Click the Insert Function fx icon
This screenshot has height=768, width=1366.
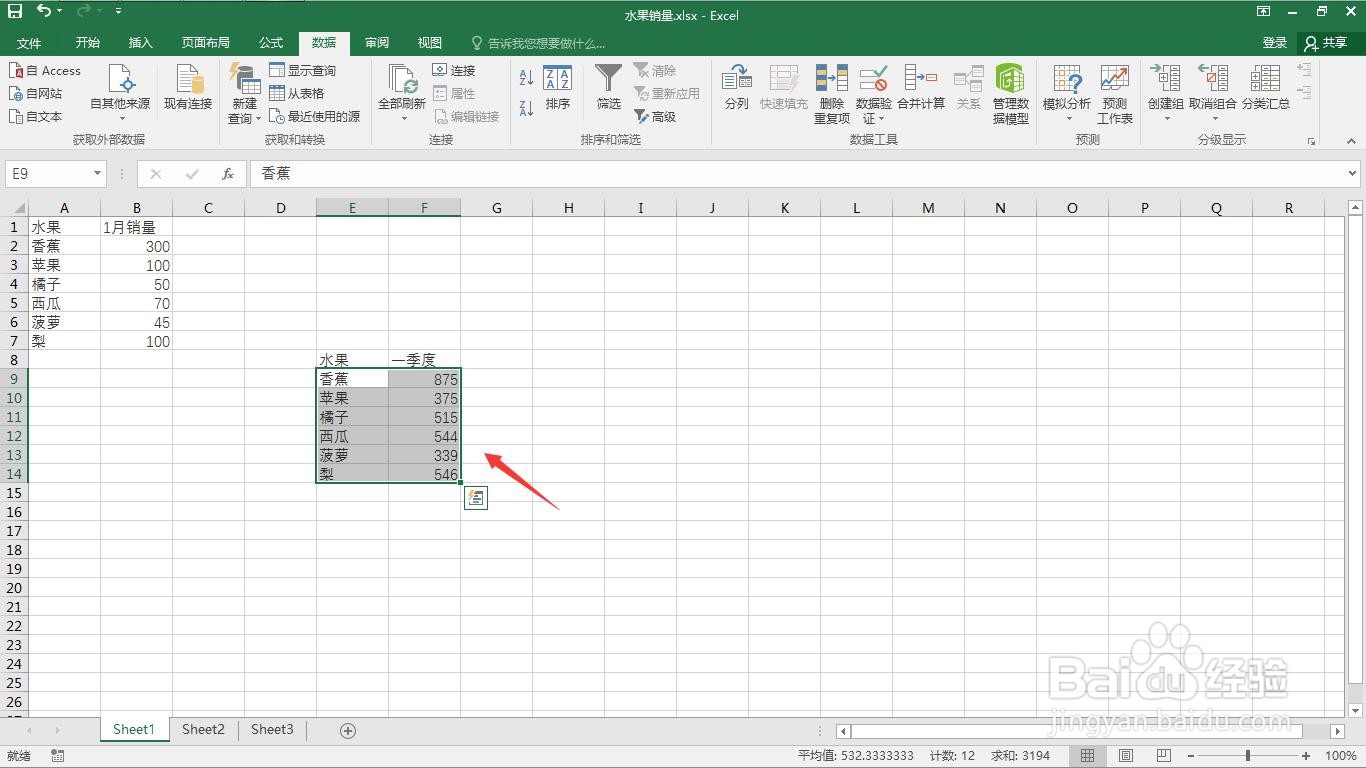228,174
